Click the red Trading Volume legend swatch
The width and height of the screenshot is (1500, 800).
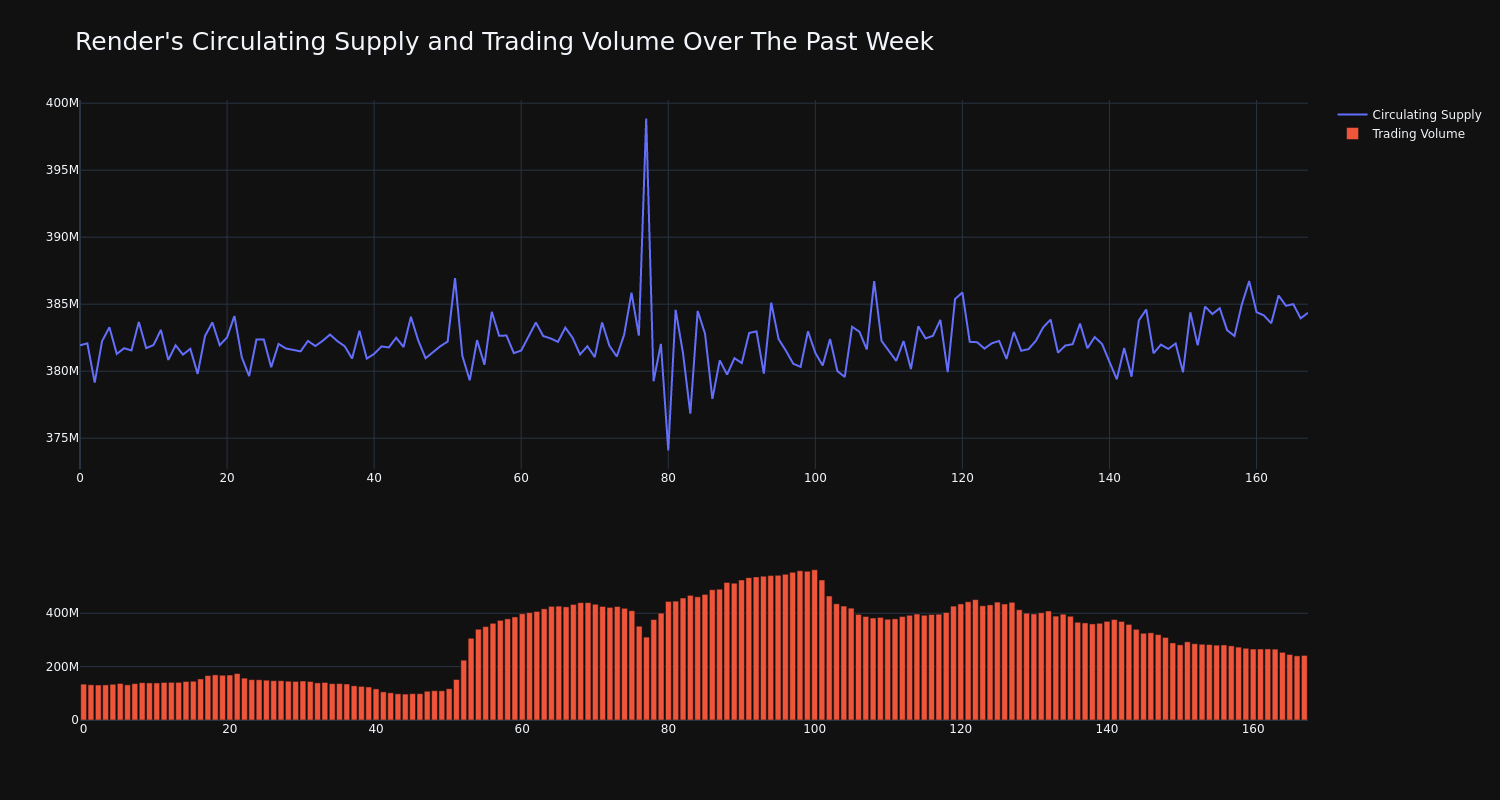coord(1352,134)
